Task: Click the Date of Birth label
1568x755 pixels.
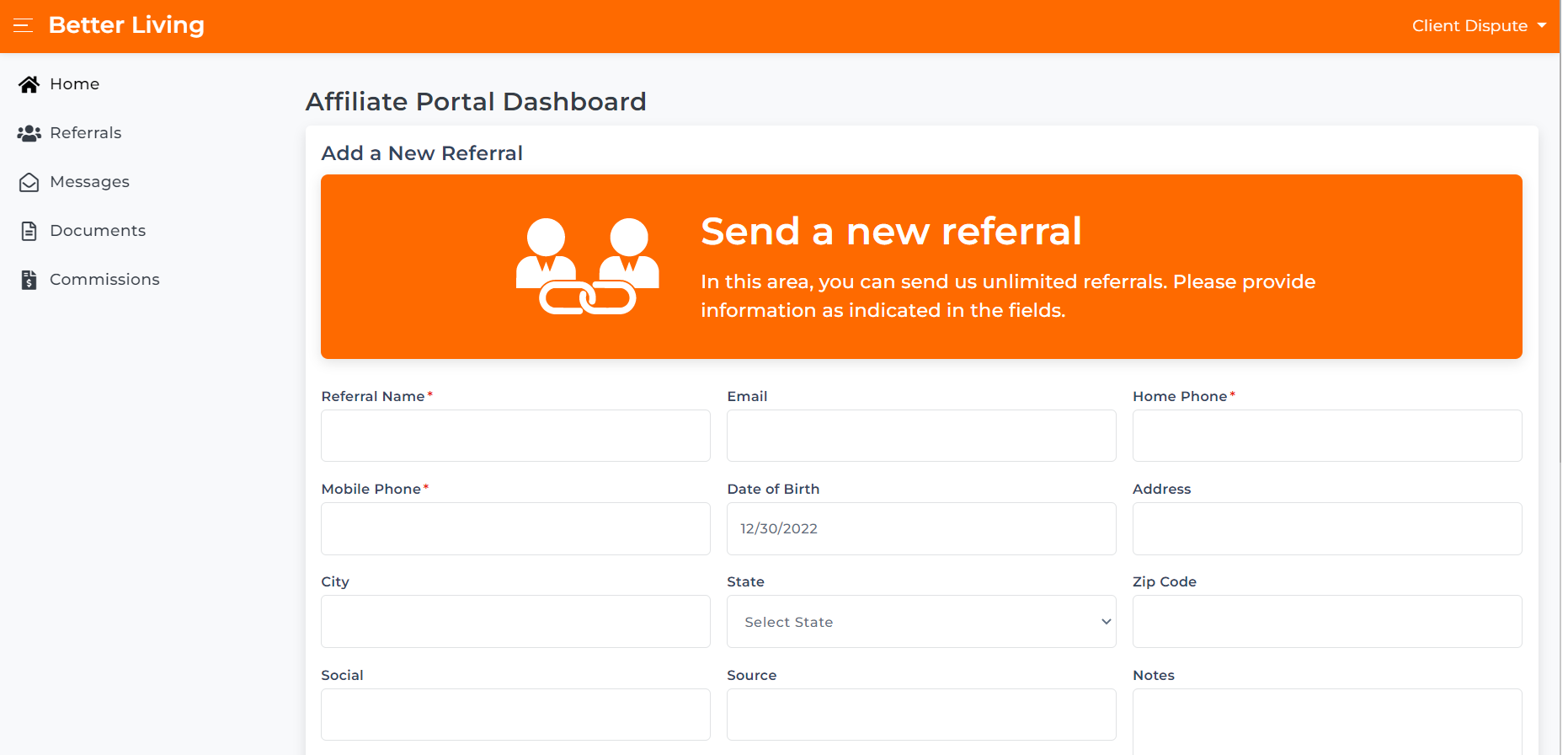Action: [x=773, y=489]
